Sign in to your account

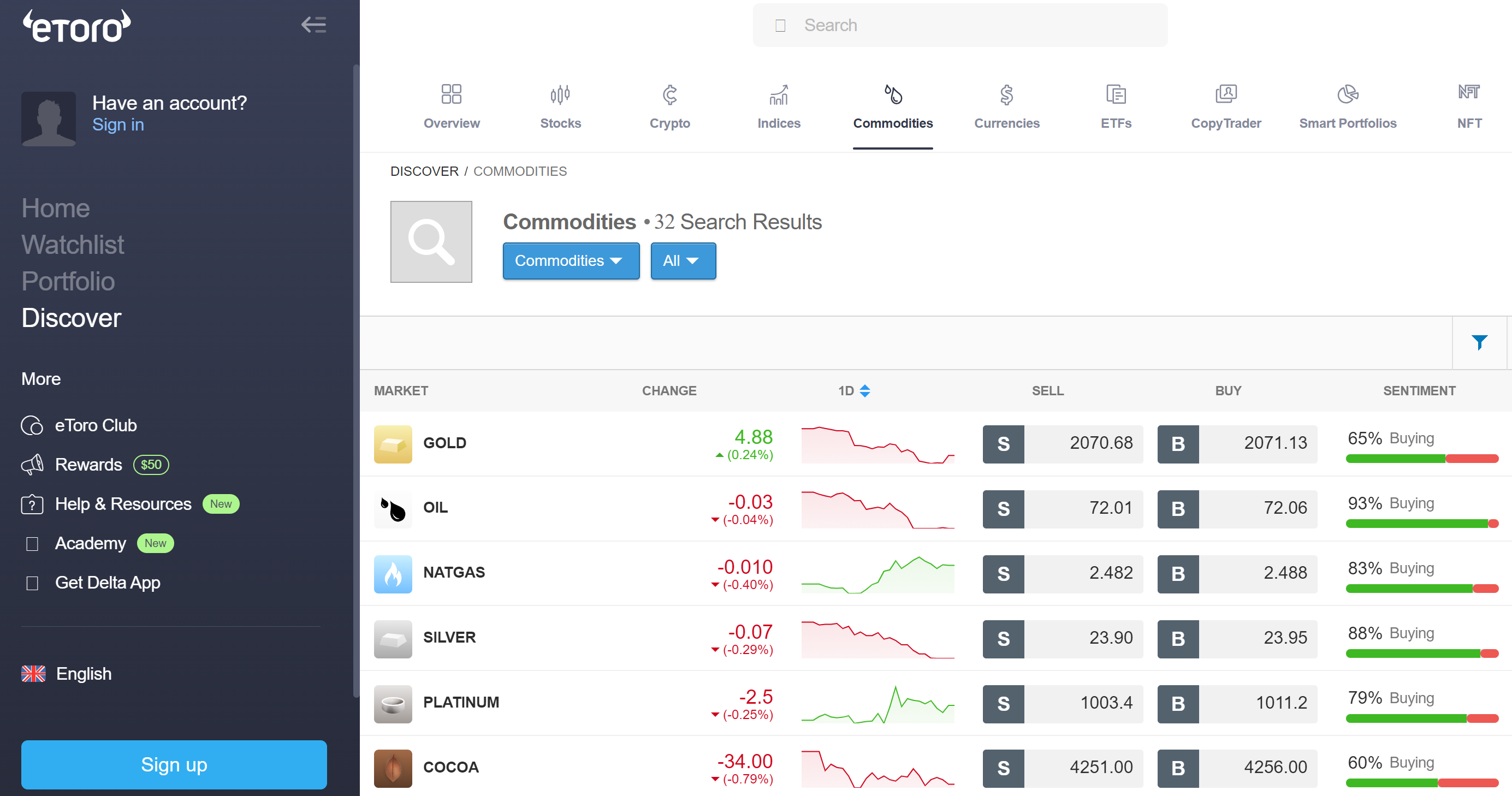click(118, 124)
